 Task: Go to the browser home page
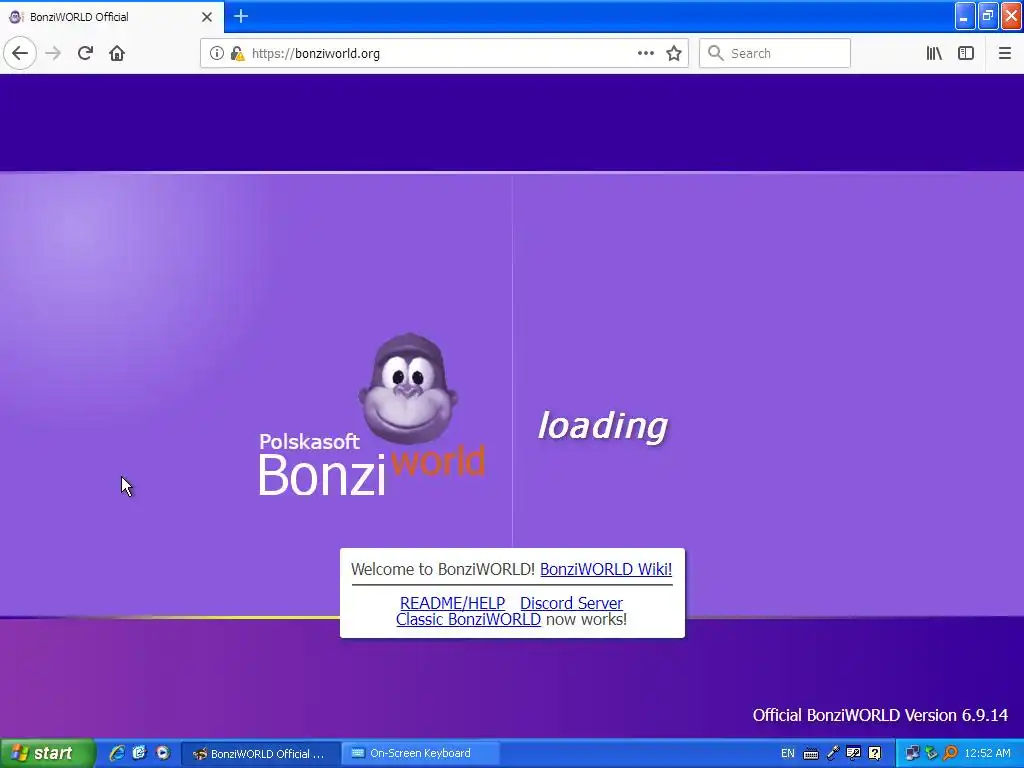(117, 54)
